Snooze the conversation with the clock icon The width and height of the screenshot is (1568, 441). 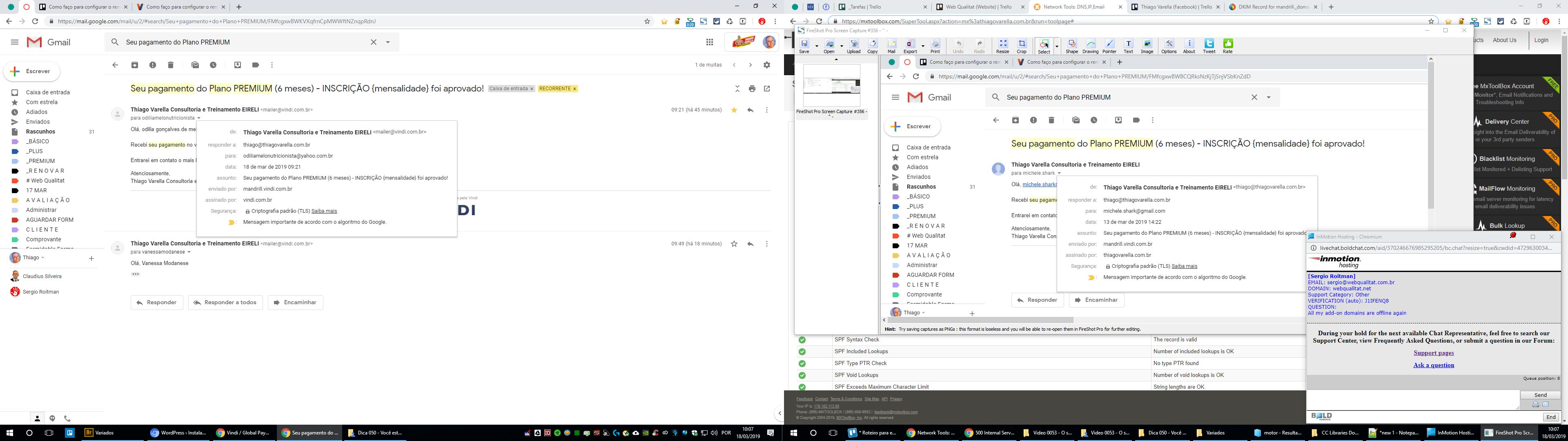point(213,65)
